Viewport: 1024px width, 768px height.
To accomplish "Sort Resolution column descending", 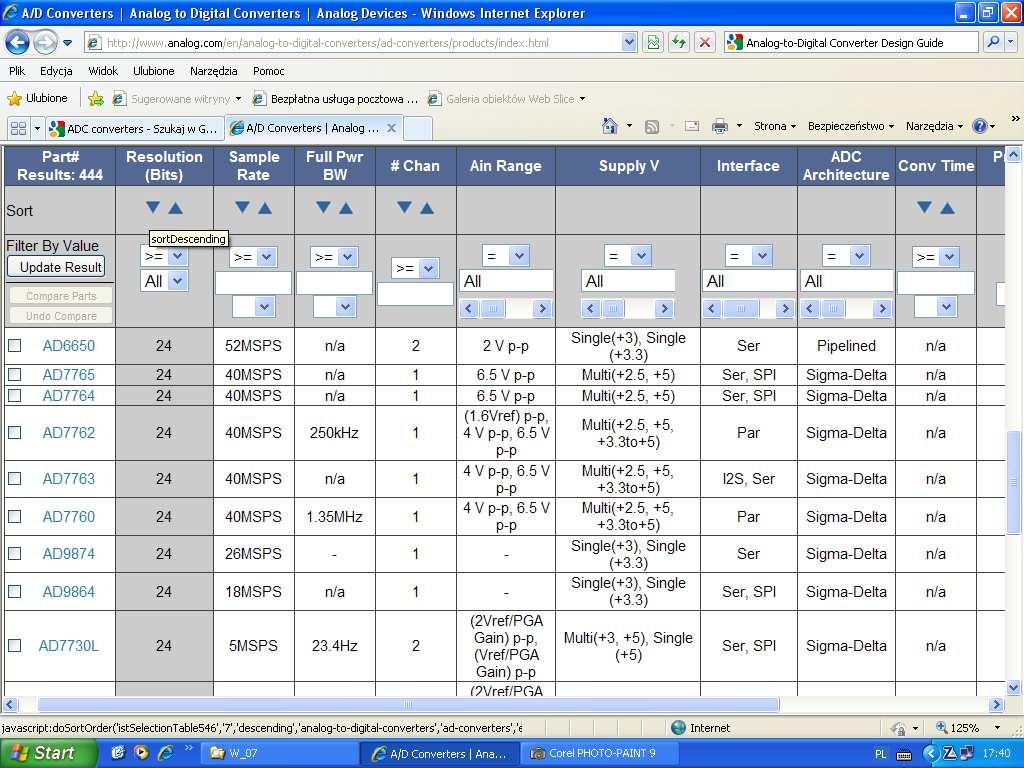I will coord(153,208).
